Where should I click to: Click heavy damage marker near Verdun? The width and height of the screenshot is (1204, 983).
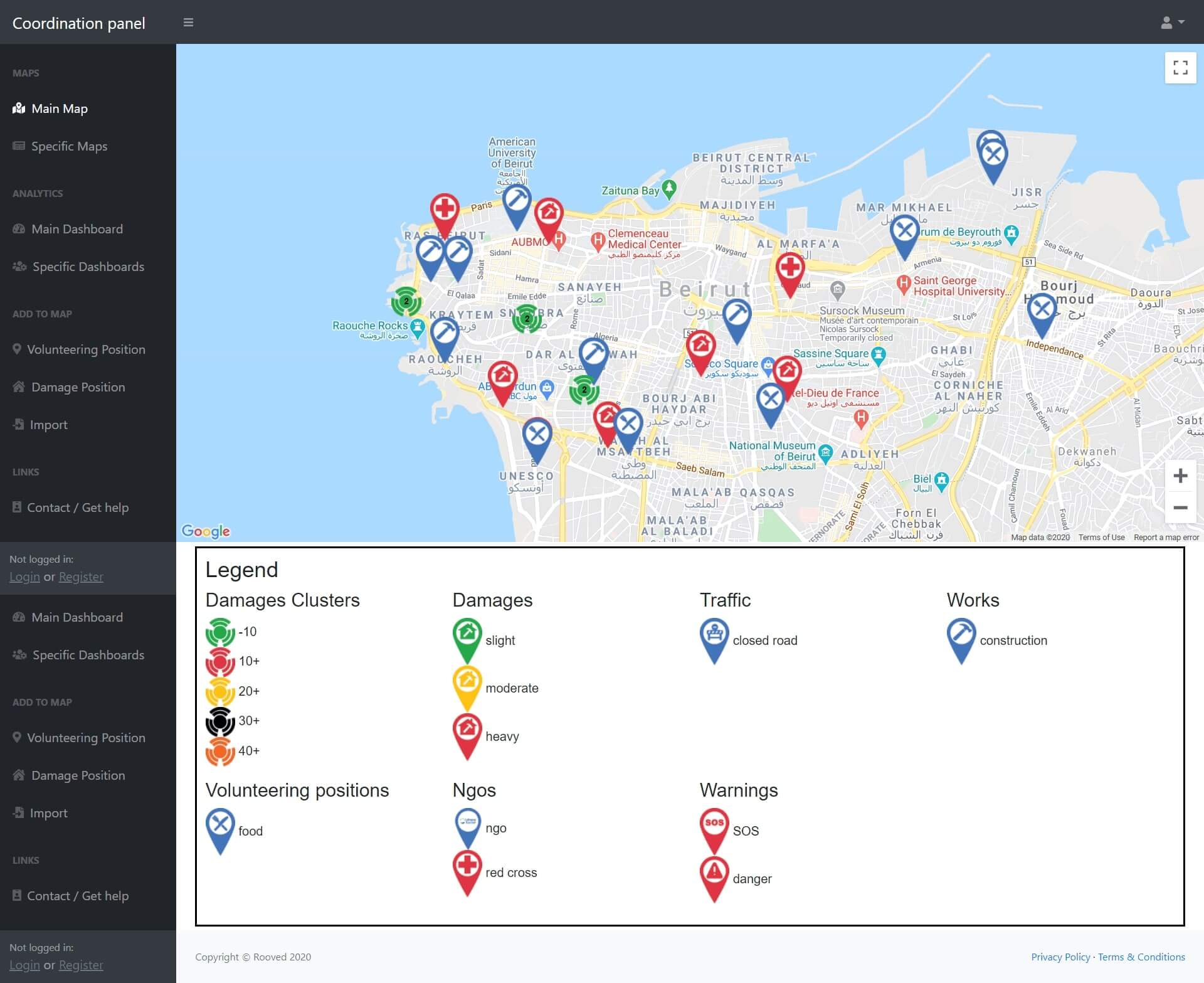[503, 382]
